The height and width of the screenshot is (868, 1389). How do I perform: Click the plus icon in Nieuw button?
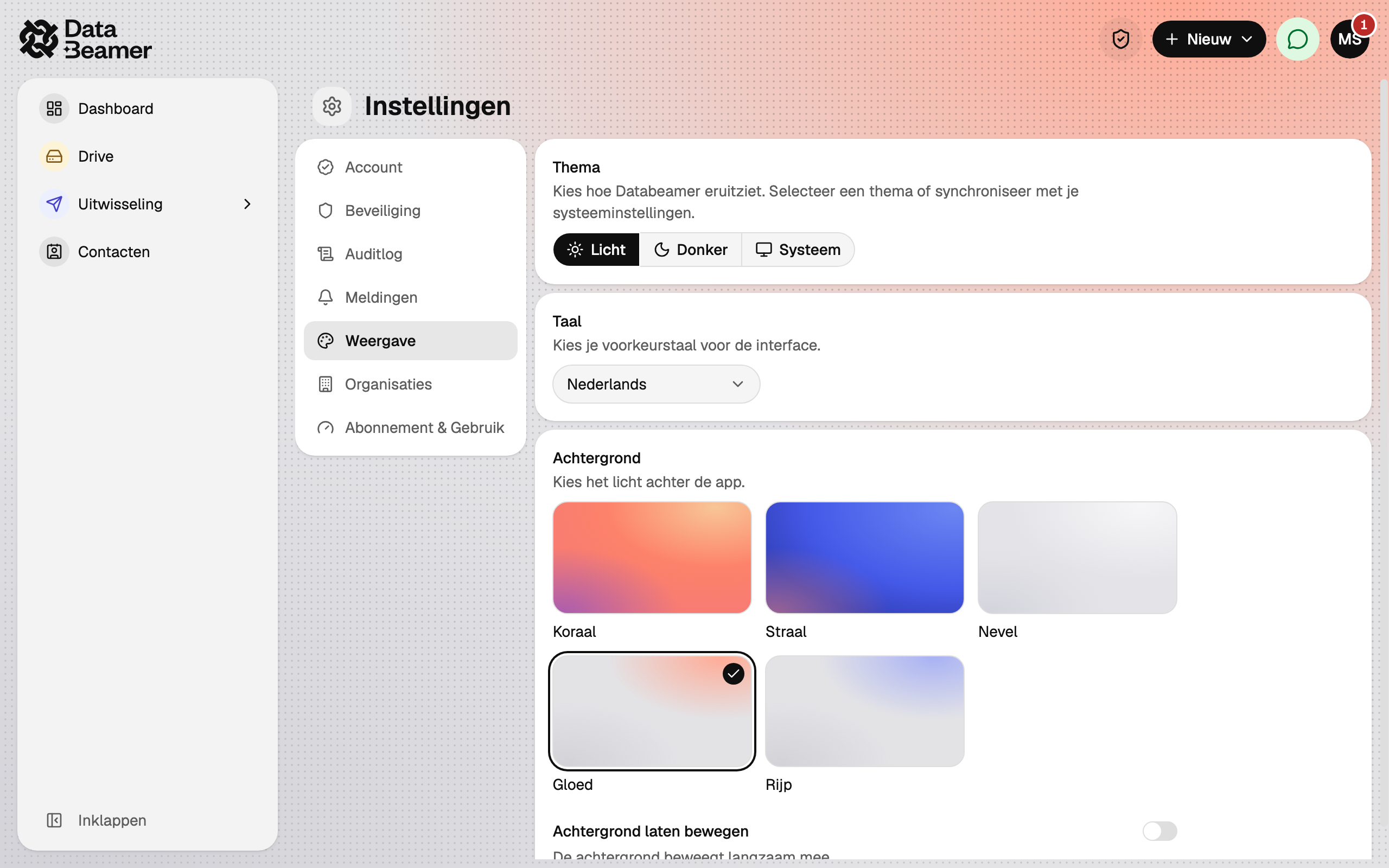tap(1172, 39)
